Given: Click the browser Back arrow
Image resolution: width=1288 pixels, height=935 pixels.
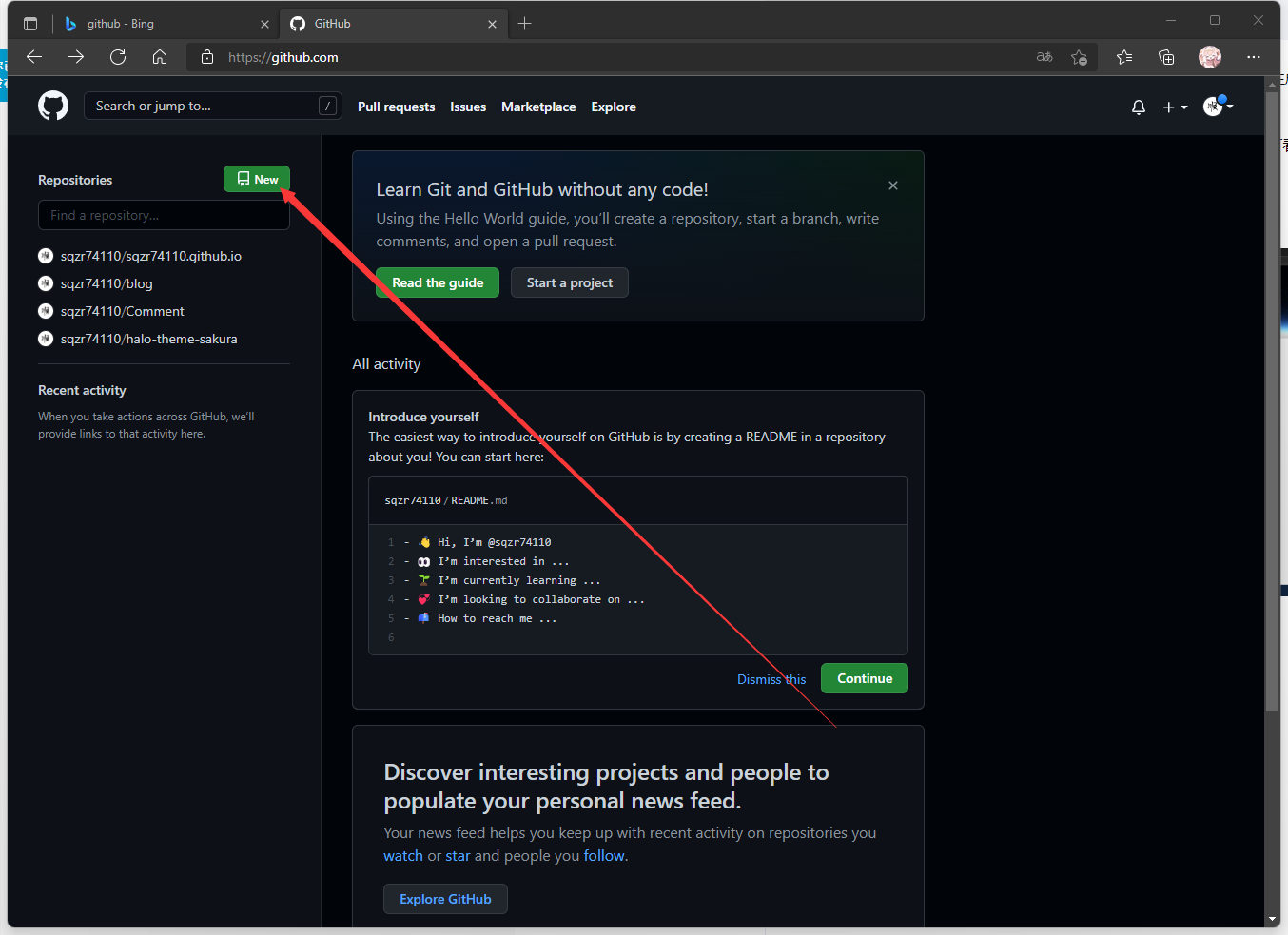Looking at the screenshot, I should click(x=34, y=57).
